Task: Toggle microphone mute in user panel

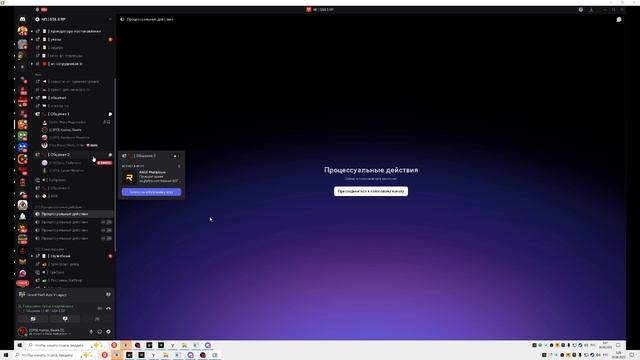Action: tap(91, 331)
